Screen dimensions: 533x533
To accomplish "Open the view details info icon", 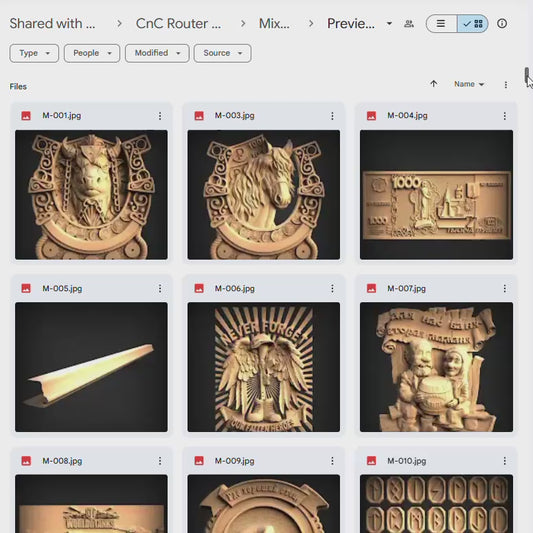I will coord(502,23).
